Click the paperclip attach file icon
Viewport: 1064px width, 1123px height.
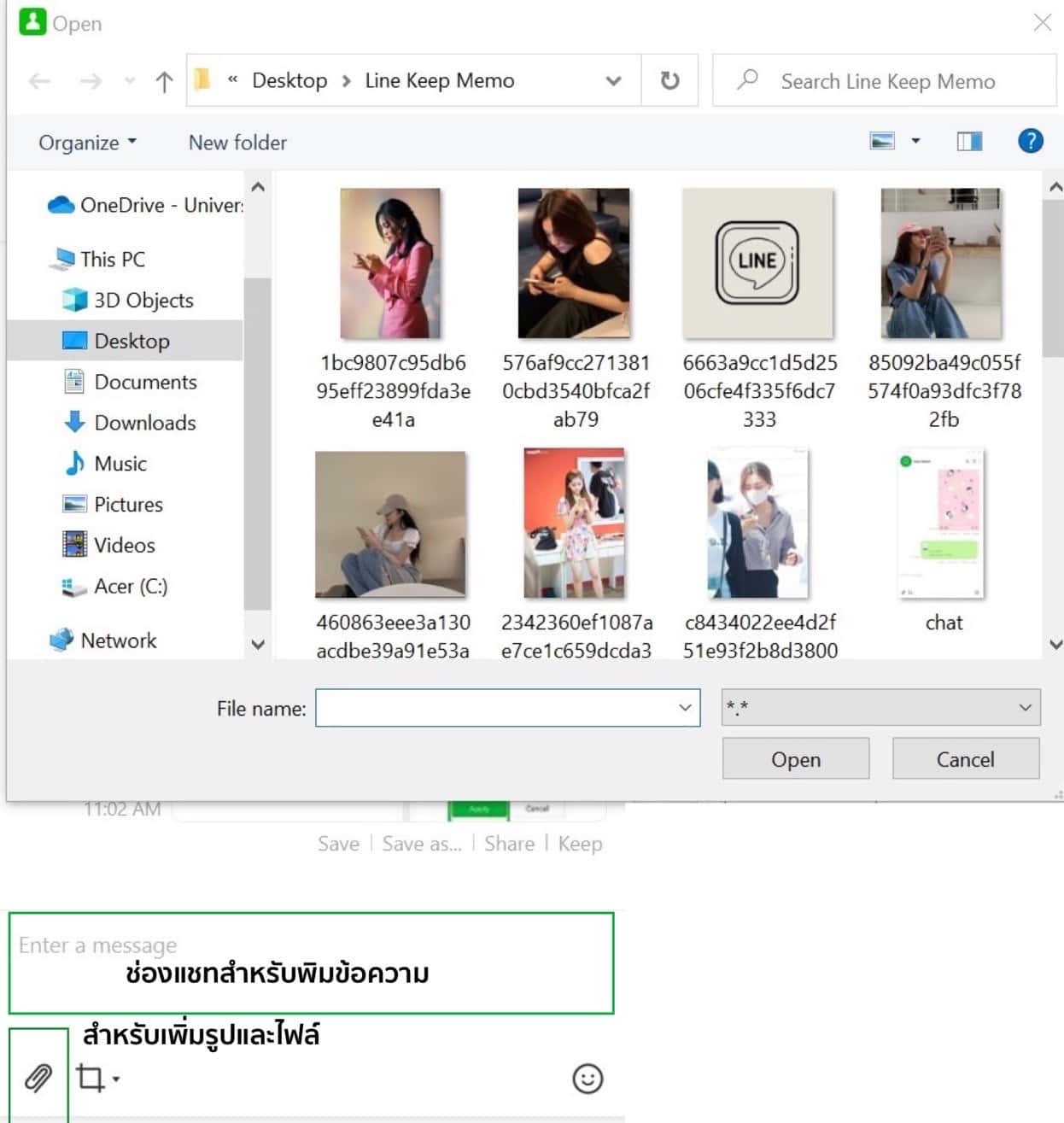(38, 1078)
